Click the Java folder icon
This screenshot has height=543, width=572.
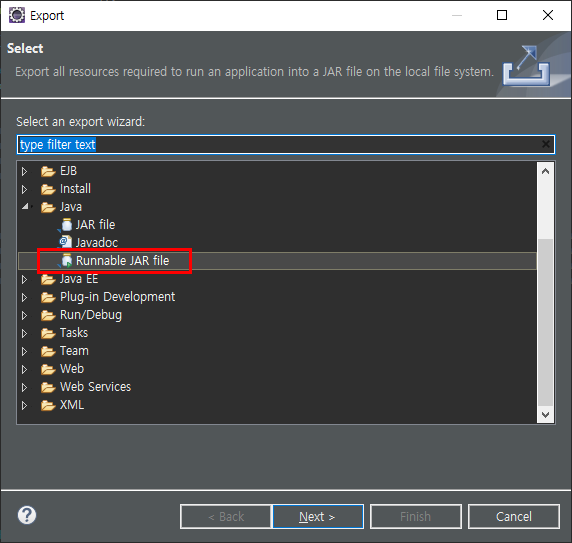pos(48,207)
